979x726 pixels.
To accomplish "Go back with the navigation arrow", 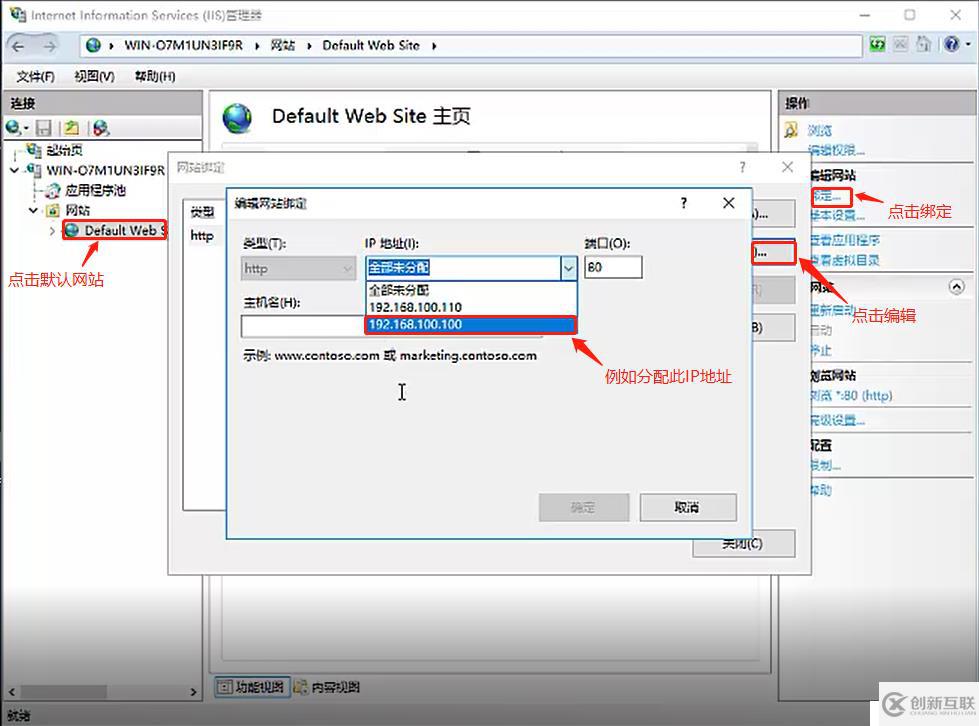I will click(19, 46).
